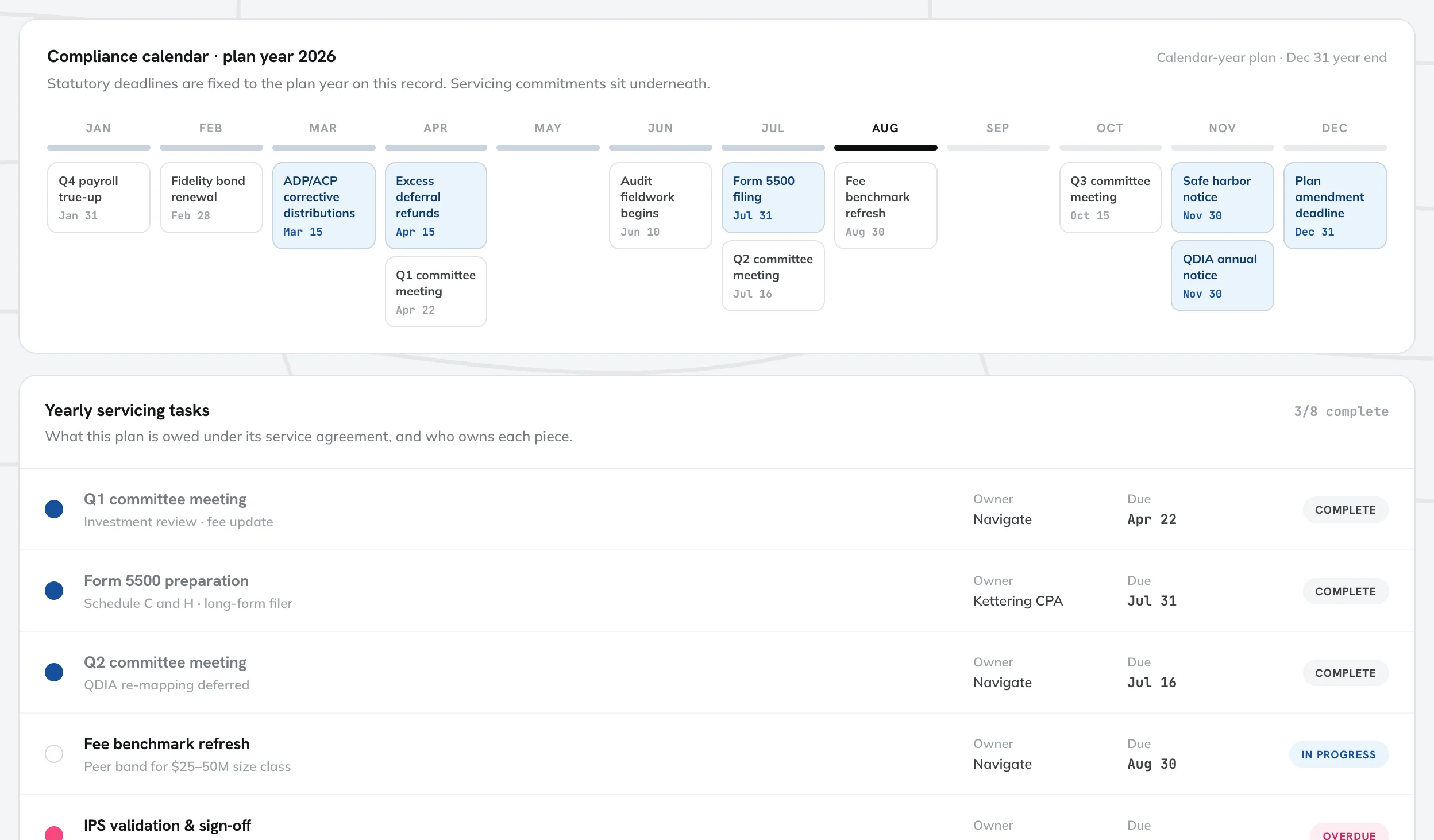Click the Q1 committee meeting task title

click(165, 499)
